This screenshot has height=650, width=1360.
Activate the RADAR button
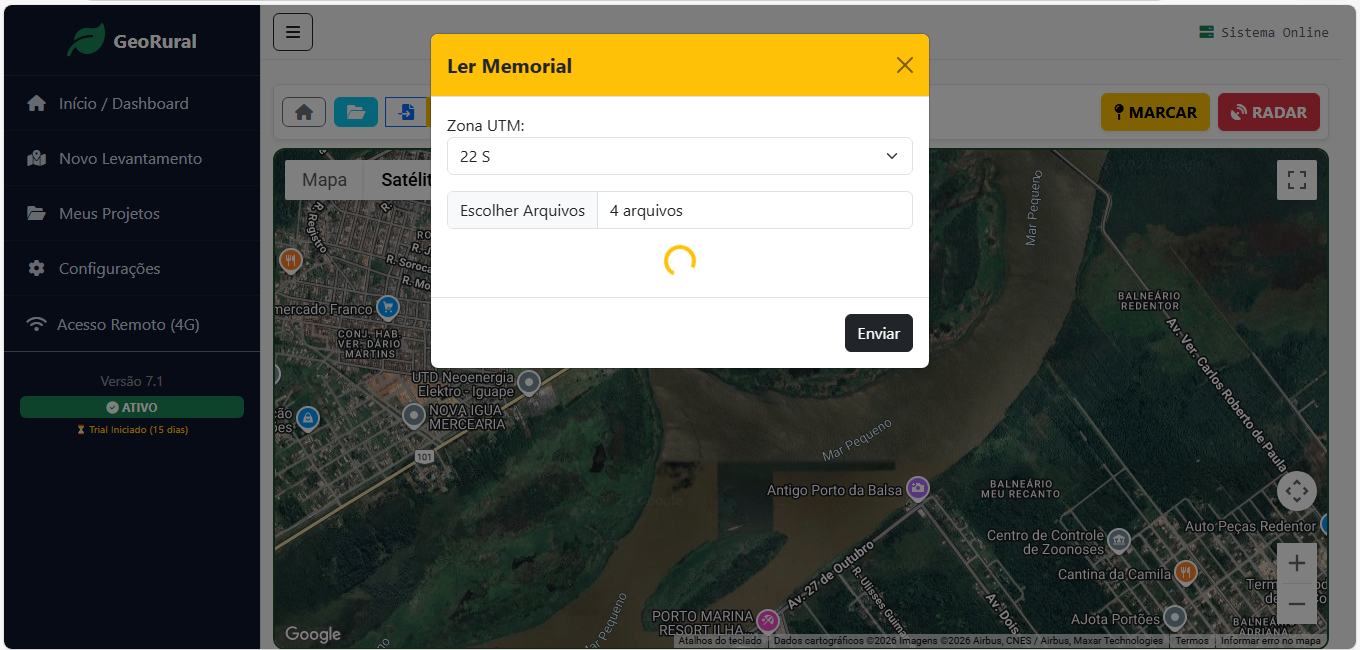tap(1268, 113)
